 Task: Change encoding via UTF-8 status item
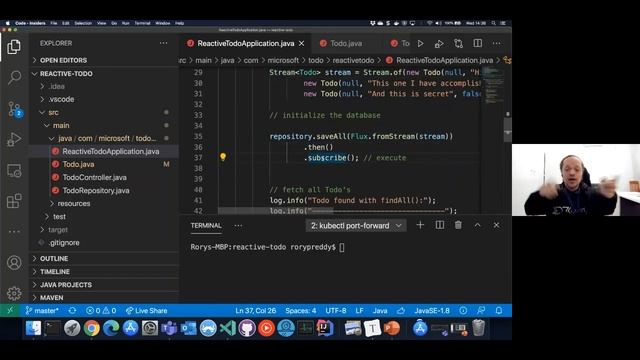[x=336, y=311]
